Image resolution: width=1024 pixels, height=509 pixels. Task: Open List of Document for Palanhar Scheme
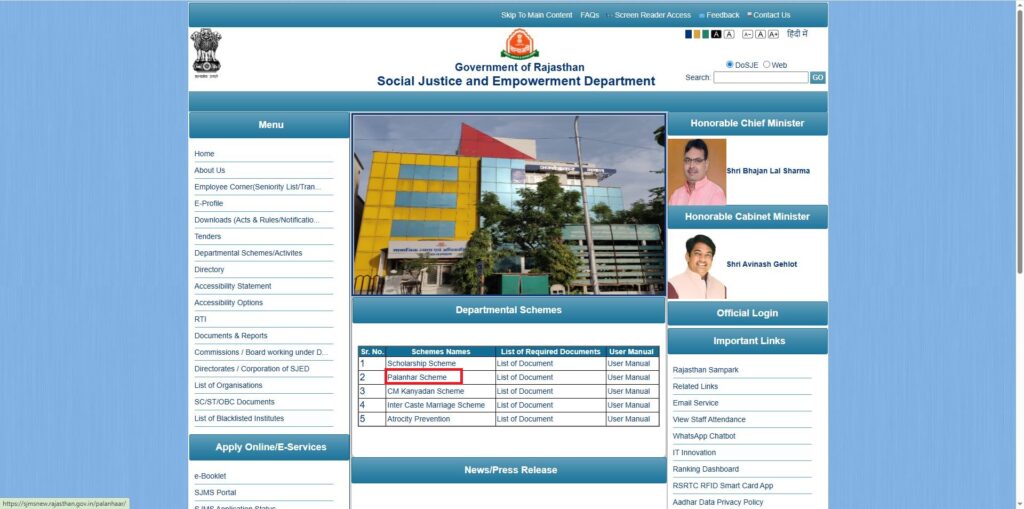(524, 377)
